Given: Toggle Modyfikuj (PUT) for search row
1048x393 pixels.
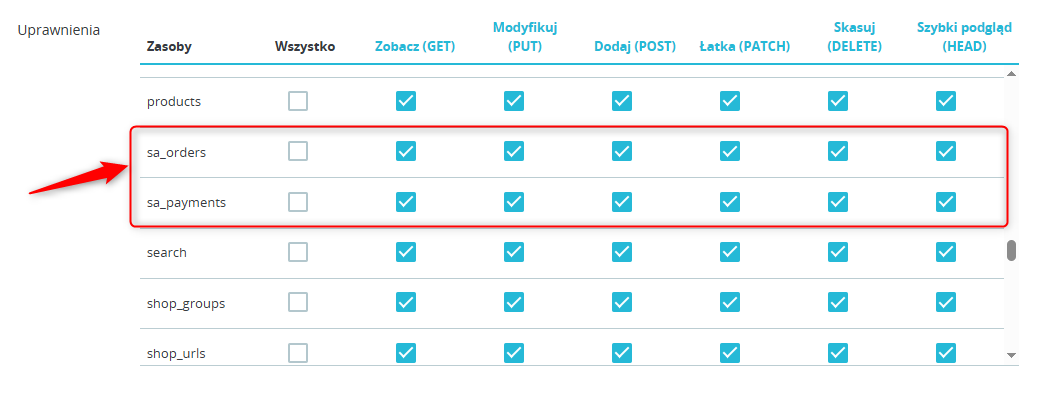Looking at the screenshot, I should coord(514,252).
